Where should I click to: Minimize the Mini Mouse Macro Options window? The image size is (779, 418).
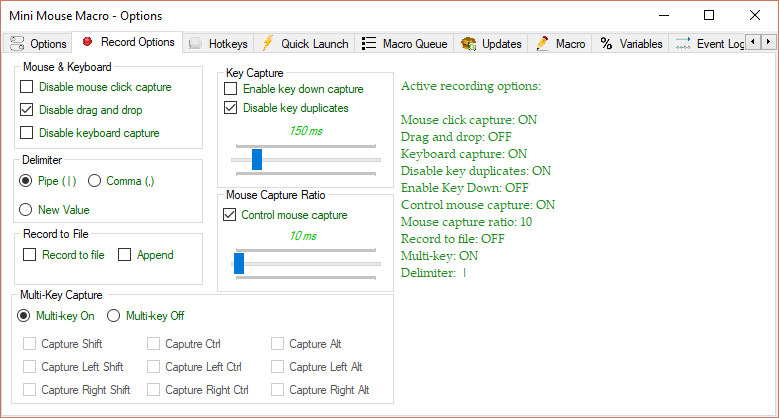point(664,15)
